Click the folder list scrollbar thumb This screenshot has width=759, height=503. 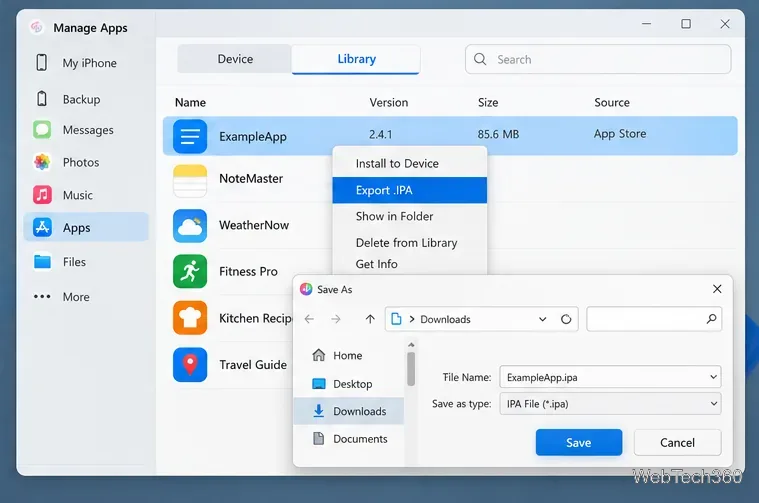tap(411, 369)
